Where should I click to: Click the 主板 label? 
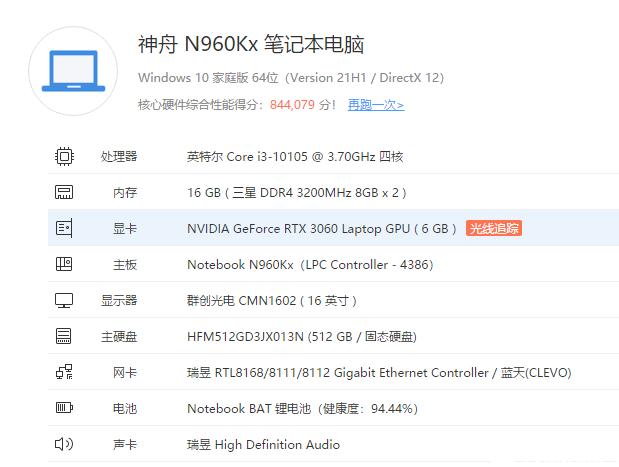[x=125, y=264]
